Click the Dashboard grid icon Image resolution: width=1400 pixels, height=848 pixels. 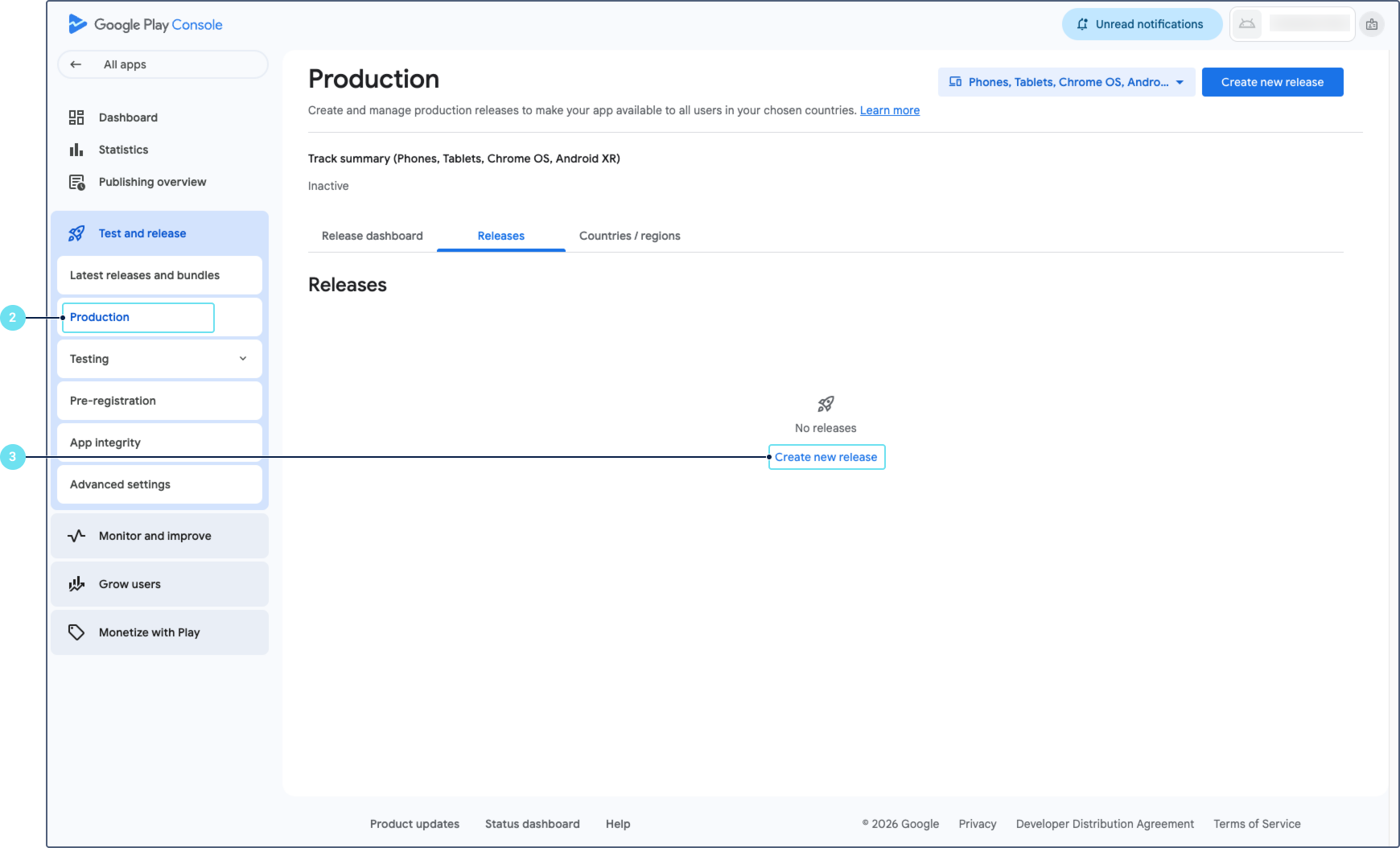point(76,117)
